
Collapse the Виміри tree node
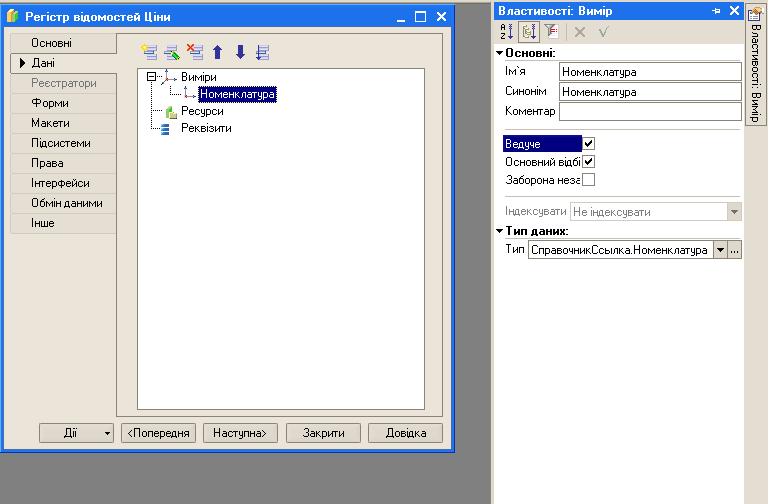(152, 77)
